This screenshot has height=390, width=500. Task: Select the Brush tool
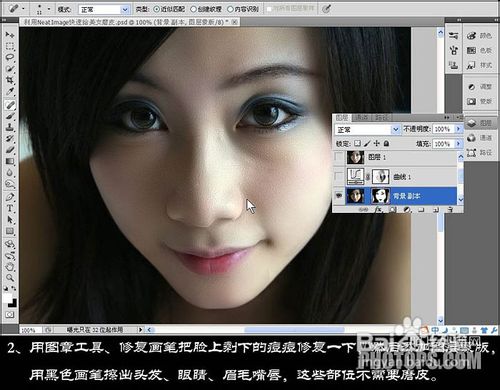[x=10, y=116]
